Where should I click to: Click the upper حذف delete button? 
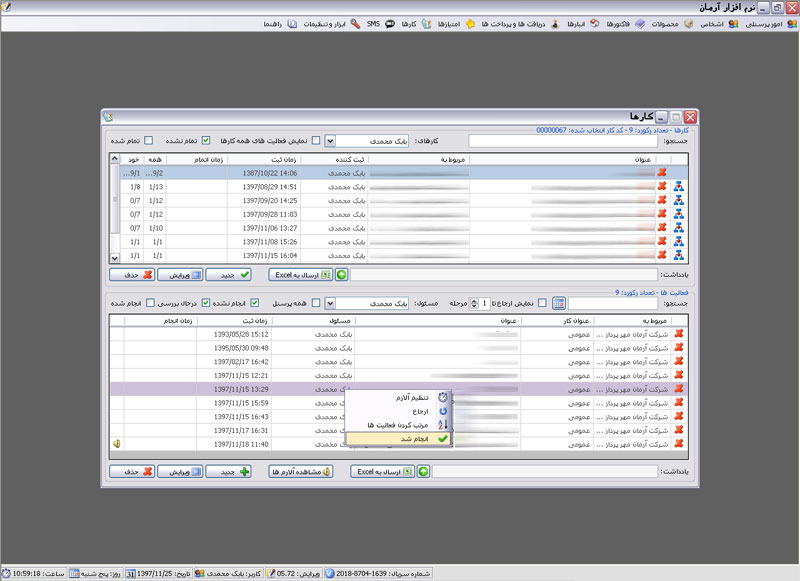pyautogui.click(x=132, y=275)
